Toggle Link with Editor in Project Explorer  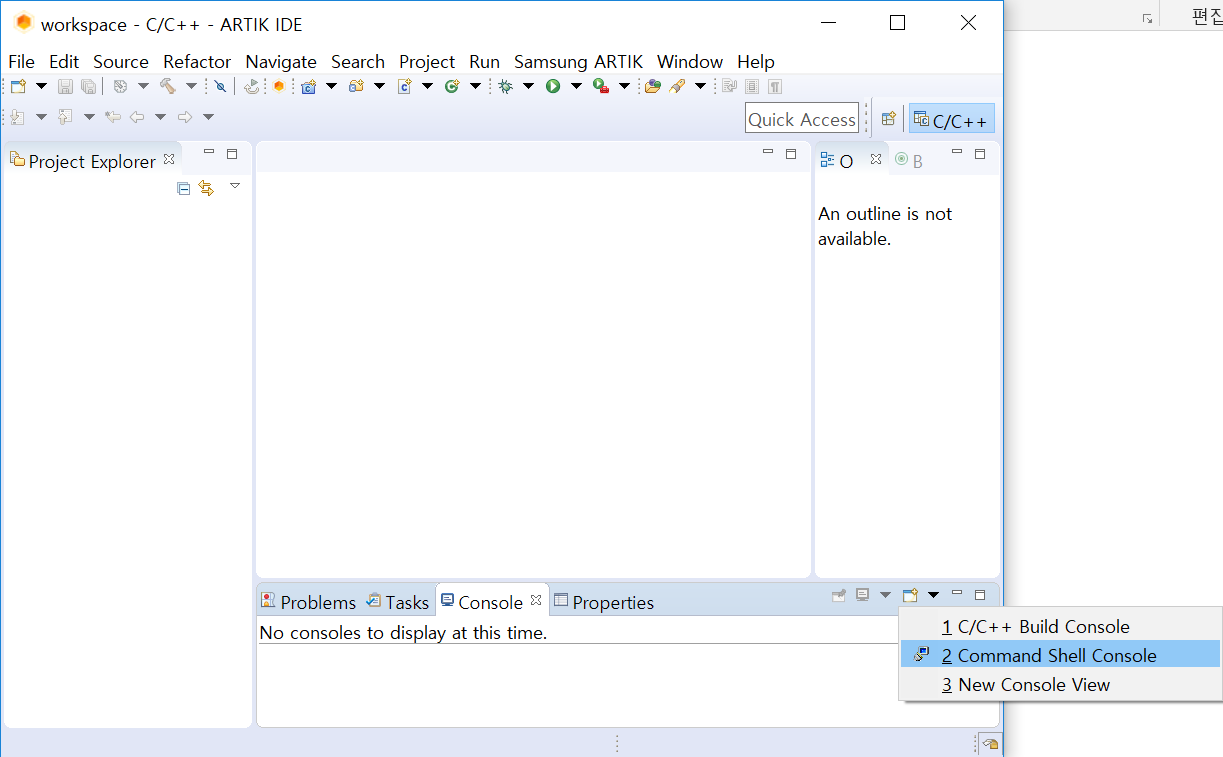tap(206, 188)
